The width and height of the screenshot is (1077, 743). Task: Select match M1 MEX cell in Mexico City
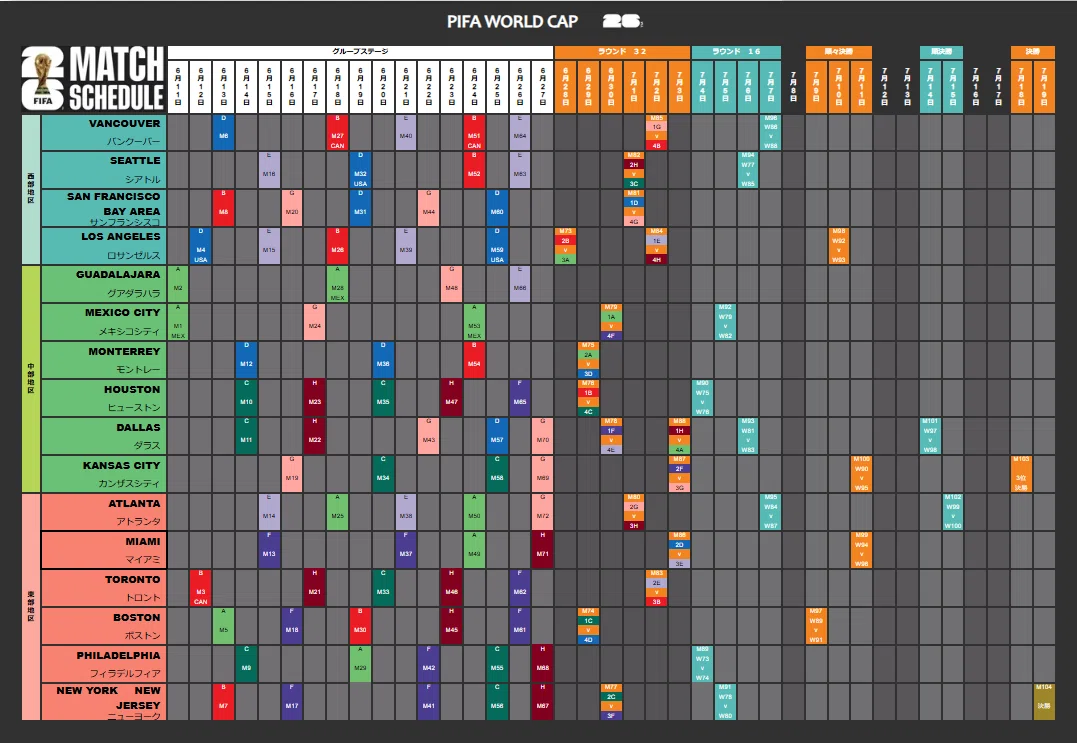coord(178,321)
